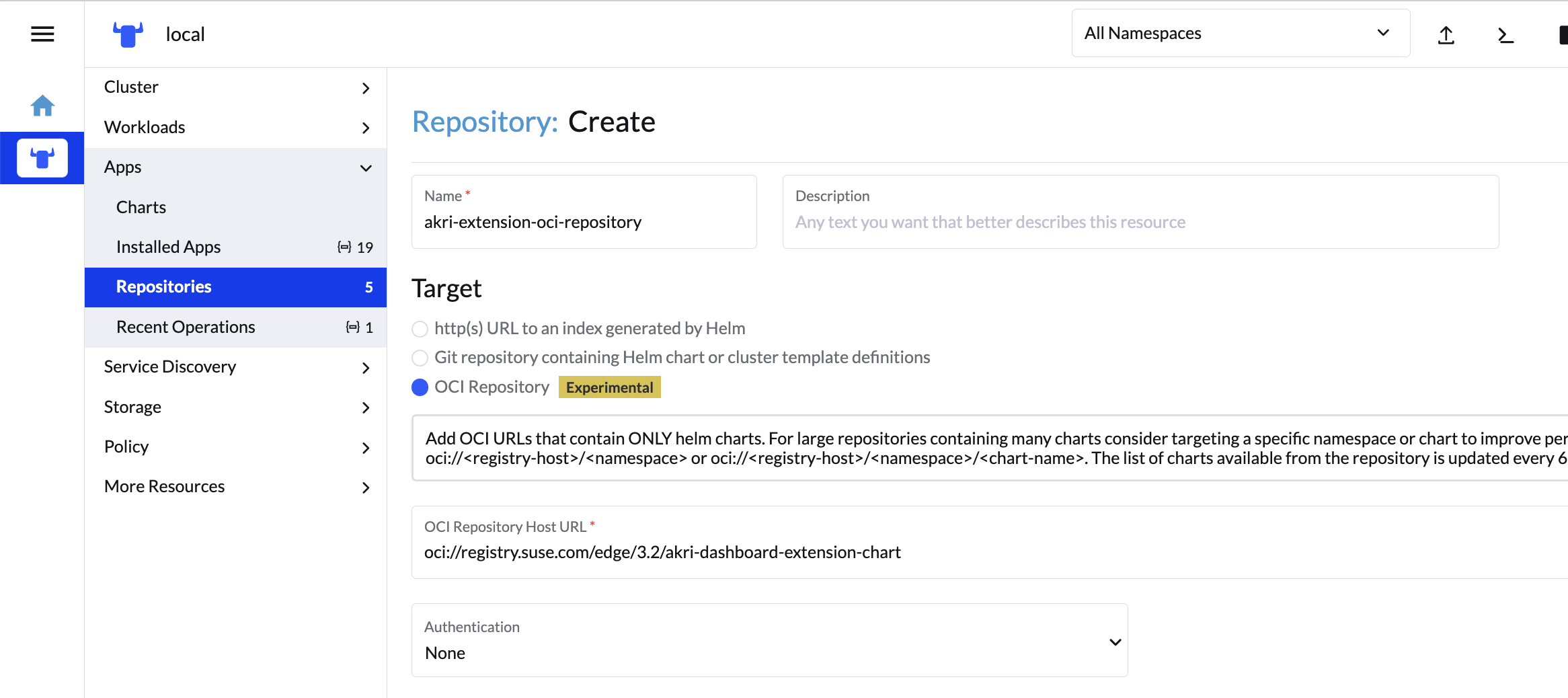Viewport: 1568px width, 698px height.
Task: Click the Repository: breadcrumb link
Action: point(485,122)
